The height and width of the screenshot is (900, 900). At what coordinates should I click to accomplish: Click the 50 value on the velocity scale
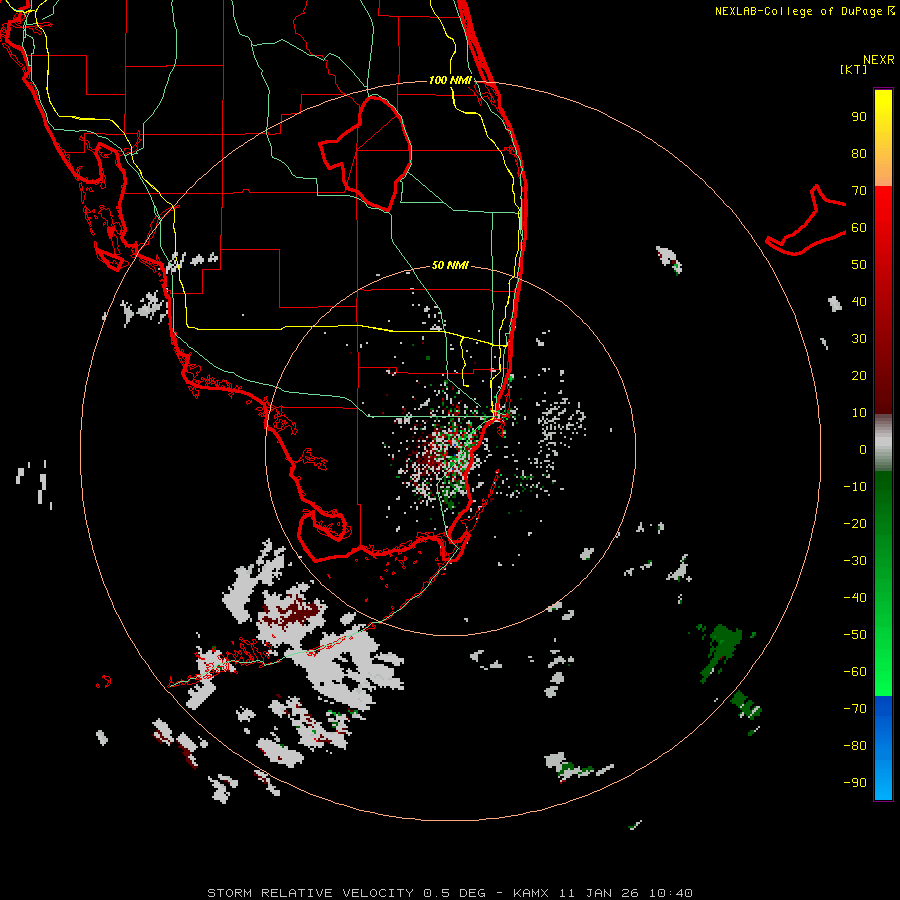[859, 265]
